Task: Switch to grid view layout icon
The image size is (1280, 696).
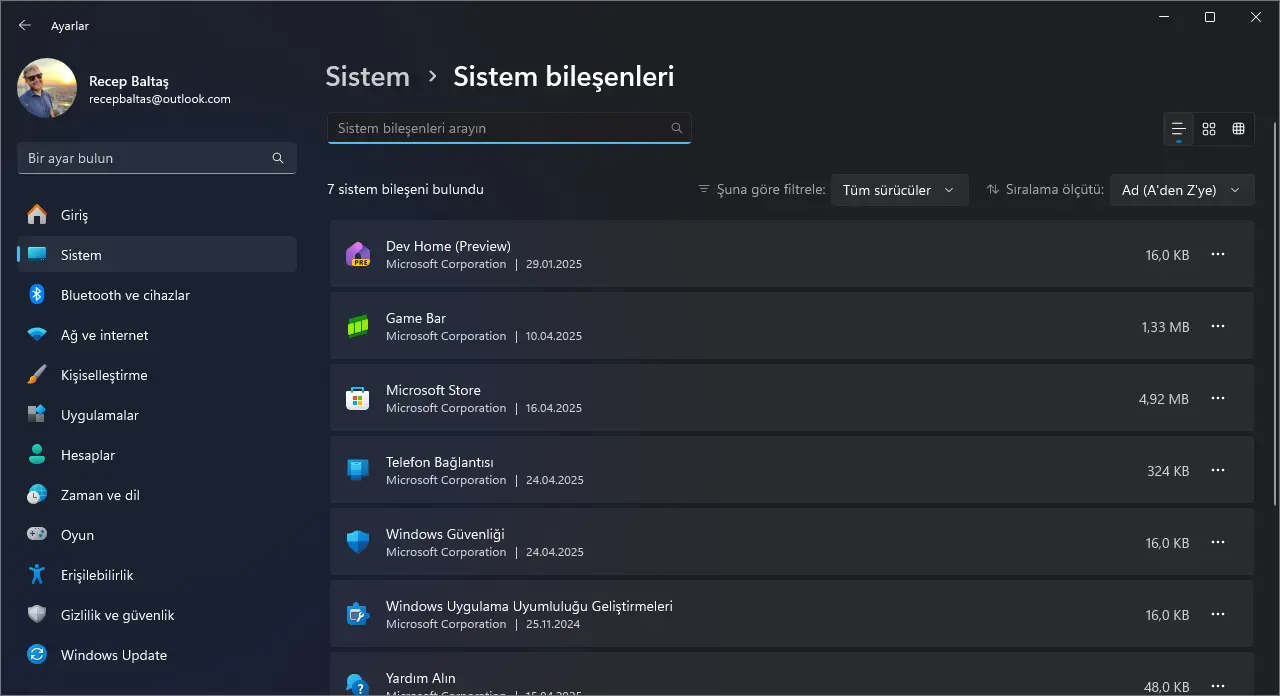Action: (1209, 129)
